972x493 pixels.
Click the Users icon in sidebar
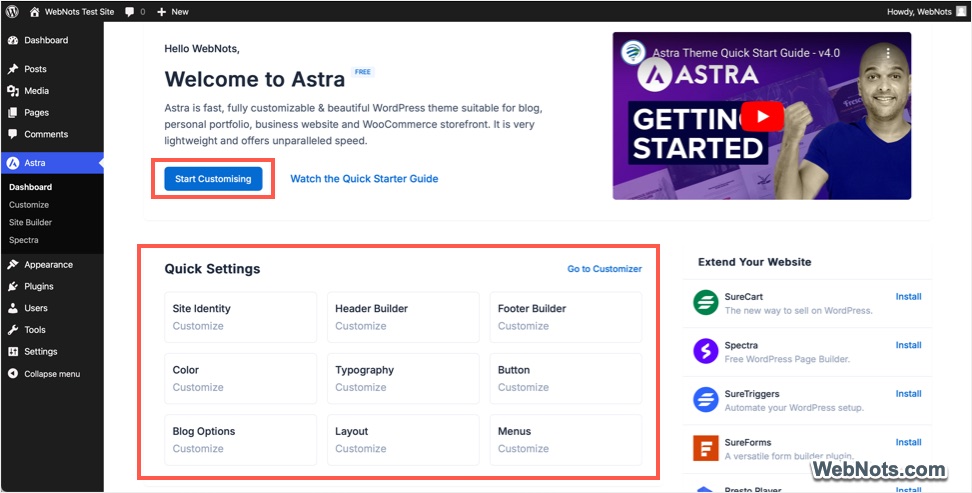tap(13, 308)
